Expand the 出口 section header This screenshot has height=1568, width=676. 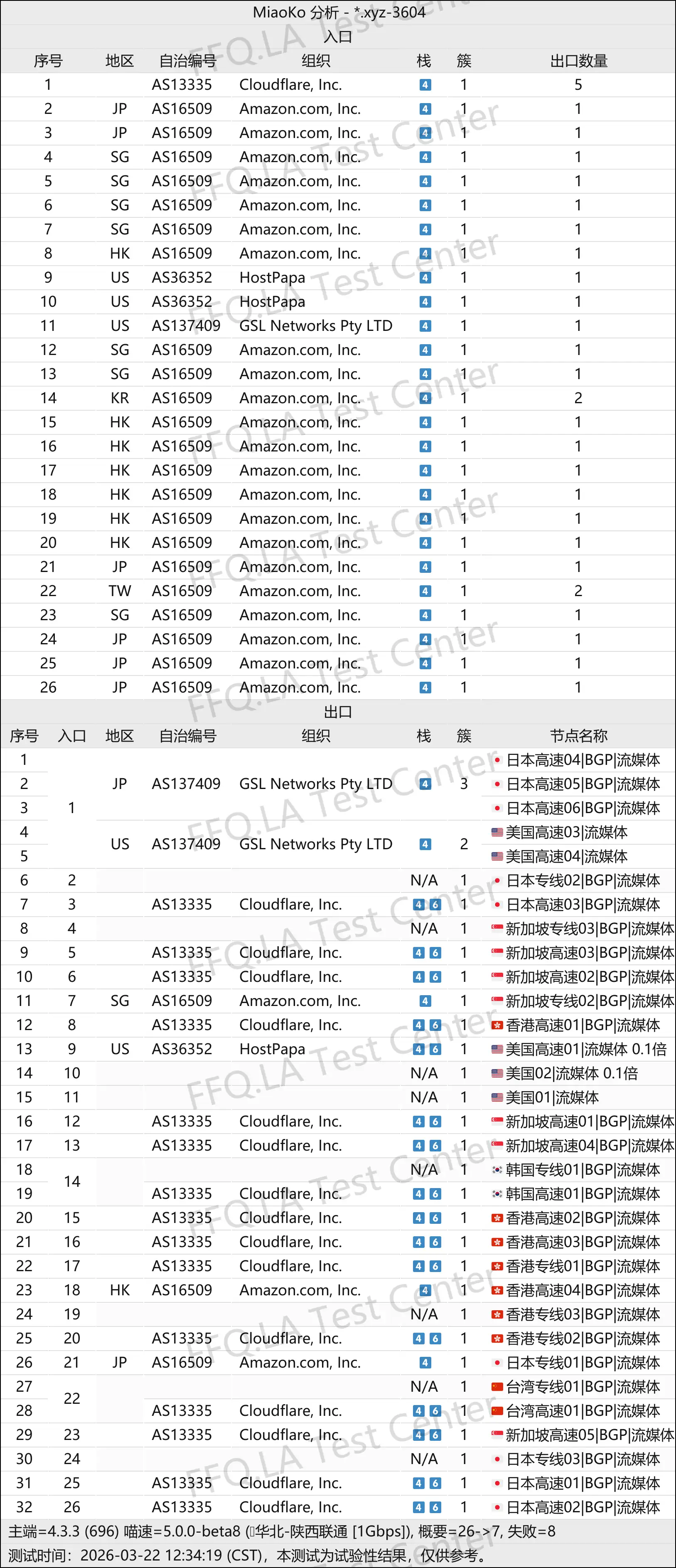coord(338,711)
